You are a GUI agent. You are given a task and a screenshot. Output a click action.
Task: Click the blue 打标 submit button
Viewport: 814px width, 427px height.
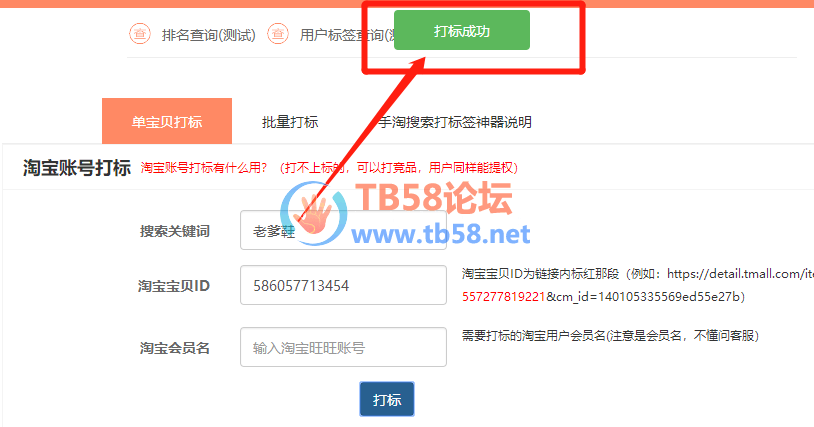click(387, 399)
